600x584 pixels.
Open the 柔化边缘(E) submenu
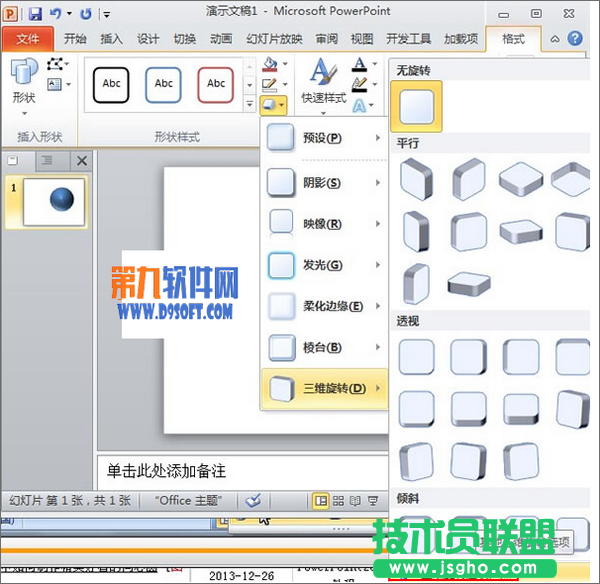pos(324,306)
